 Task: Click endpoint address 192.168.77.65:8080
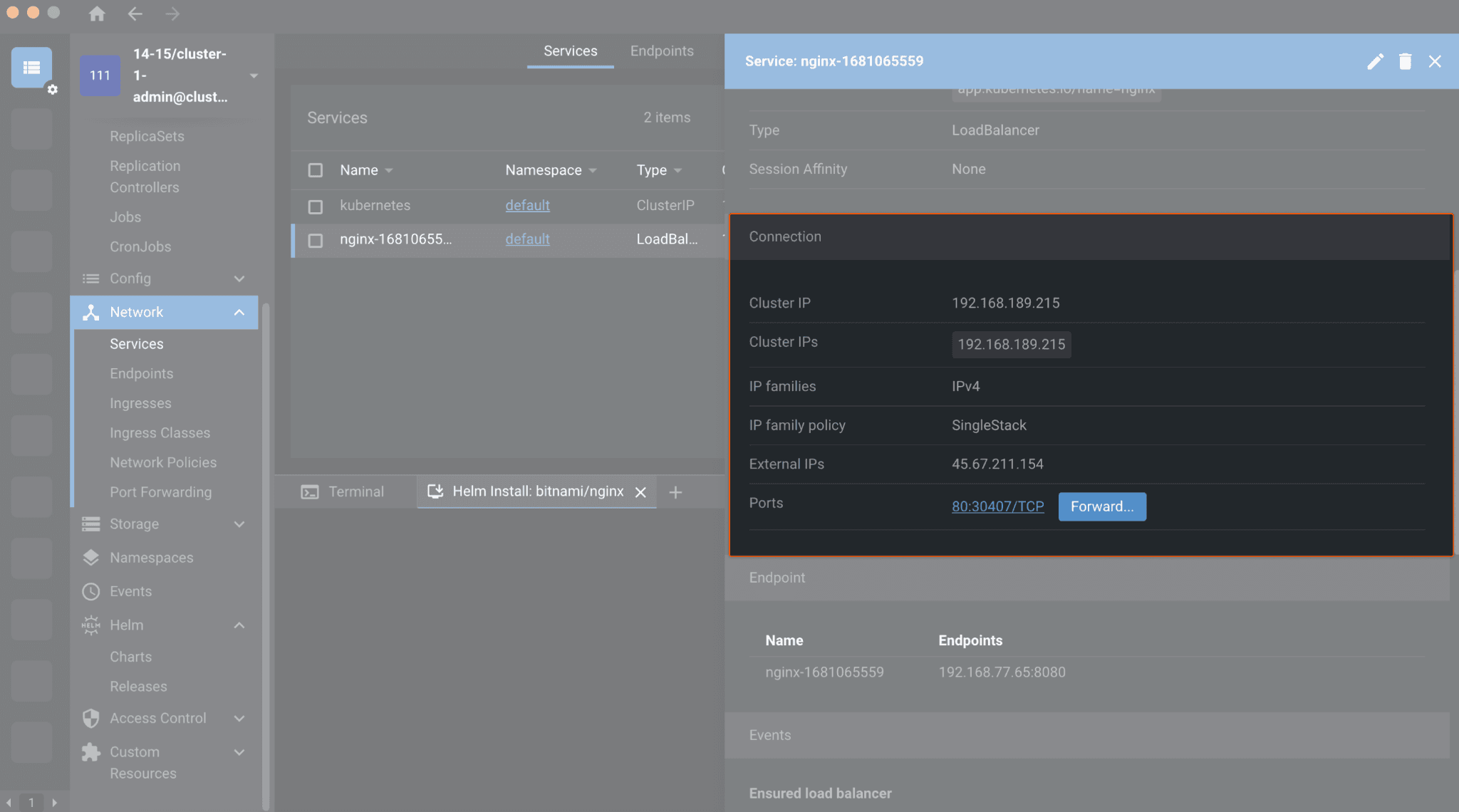1002,672
